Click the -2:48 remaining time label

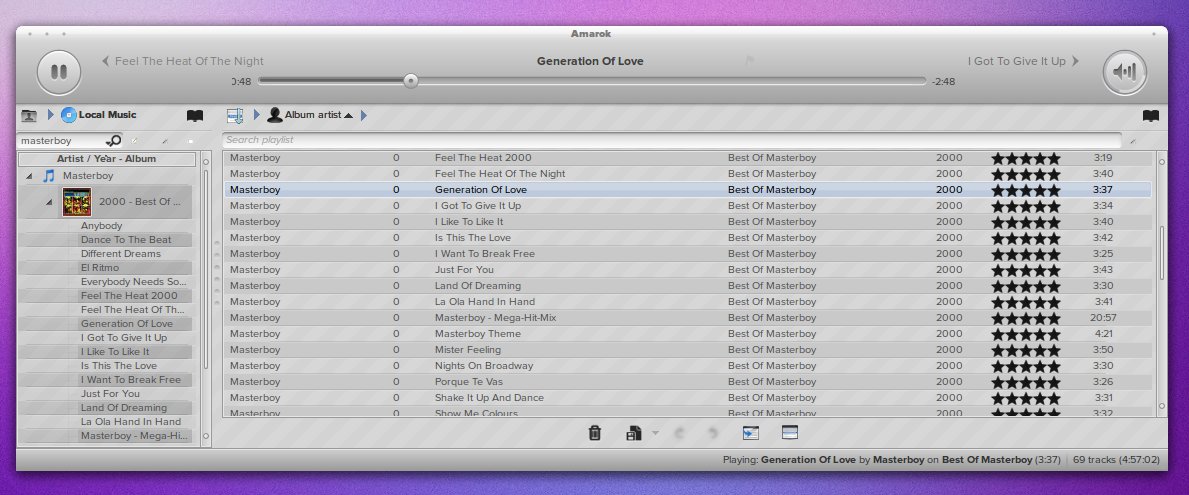(943, 81)
